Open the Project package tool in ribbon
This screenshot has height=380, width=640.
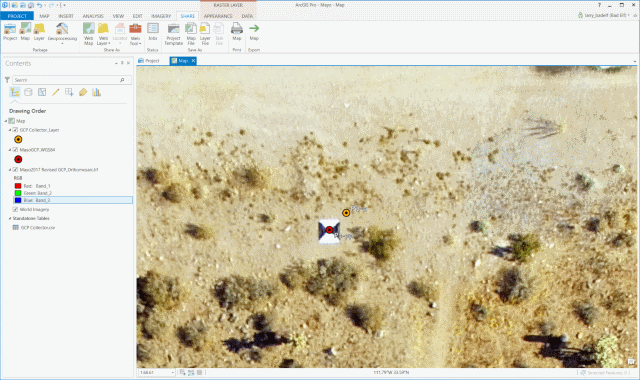pyautogui.click(x=10, y=32)
